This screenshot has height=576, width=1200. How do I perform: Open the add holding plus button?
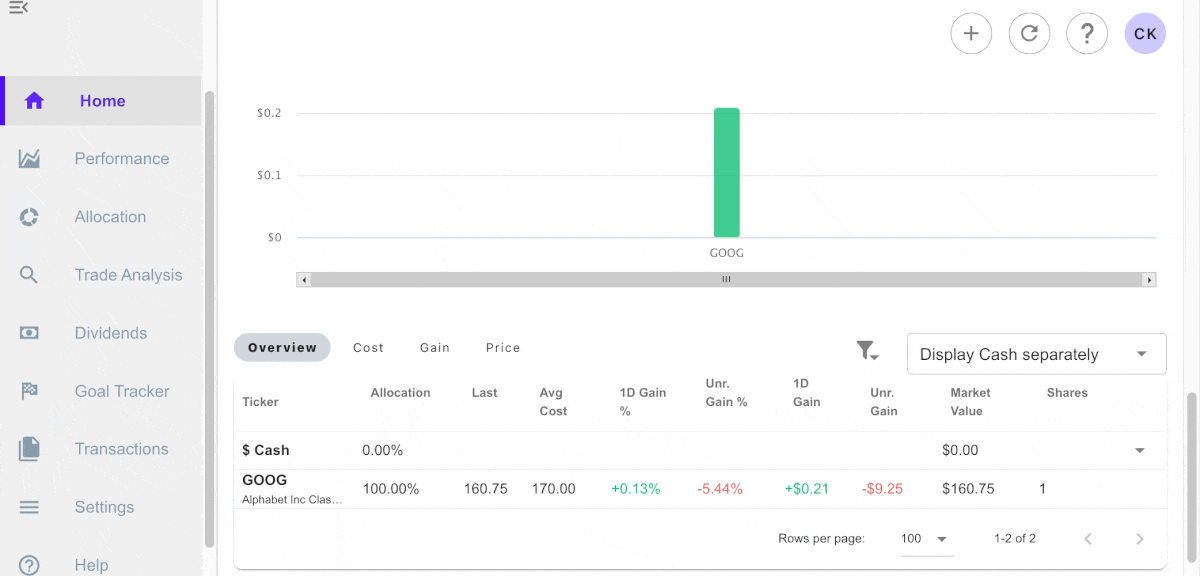(x=970, y=33)
